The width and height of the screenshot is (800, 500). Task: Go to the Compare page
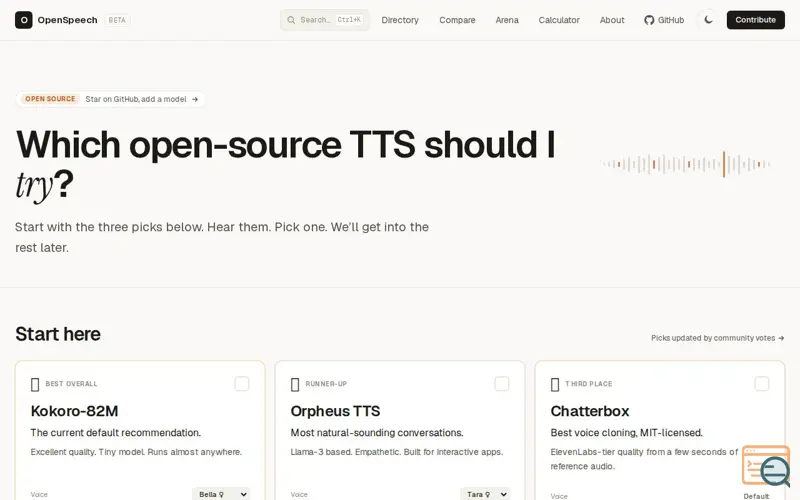tap(457, 20)
